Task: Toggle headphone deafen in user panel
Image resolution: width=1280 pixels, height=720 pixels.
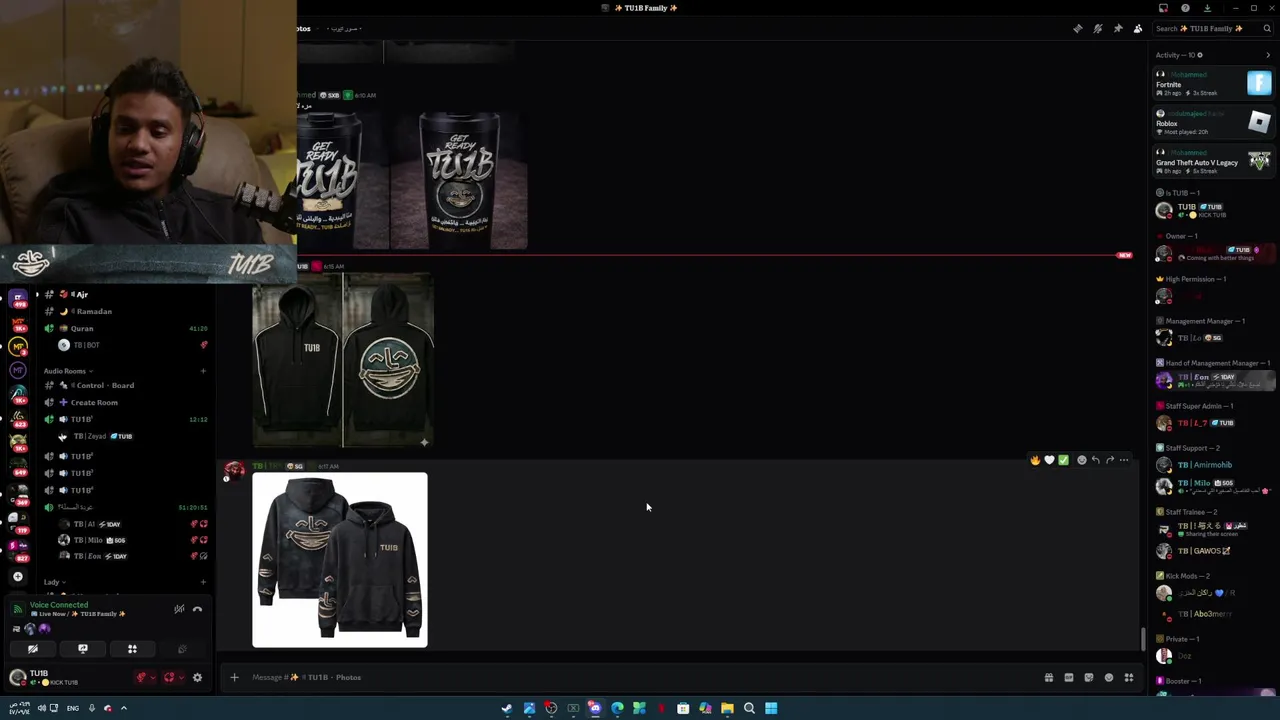Action: [x=169, y=678]
